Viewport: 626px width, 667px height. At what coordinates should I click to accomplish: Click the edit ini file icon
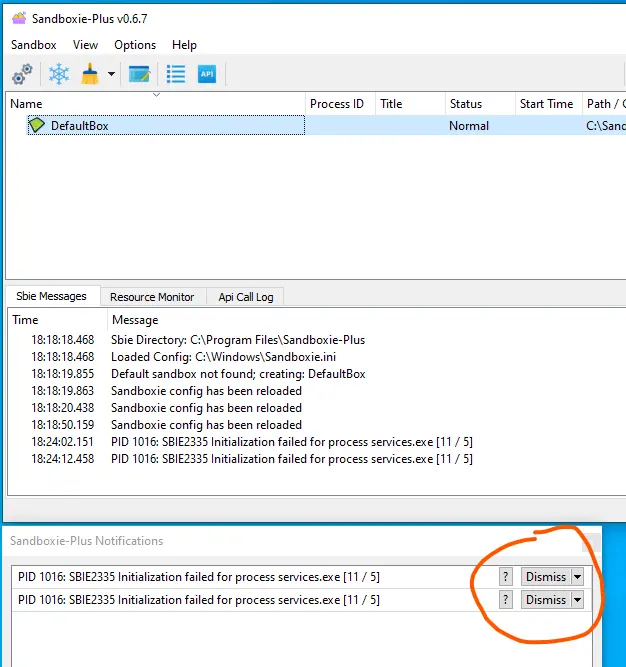[x=139, y=74]
